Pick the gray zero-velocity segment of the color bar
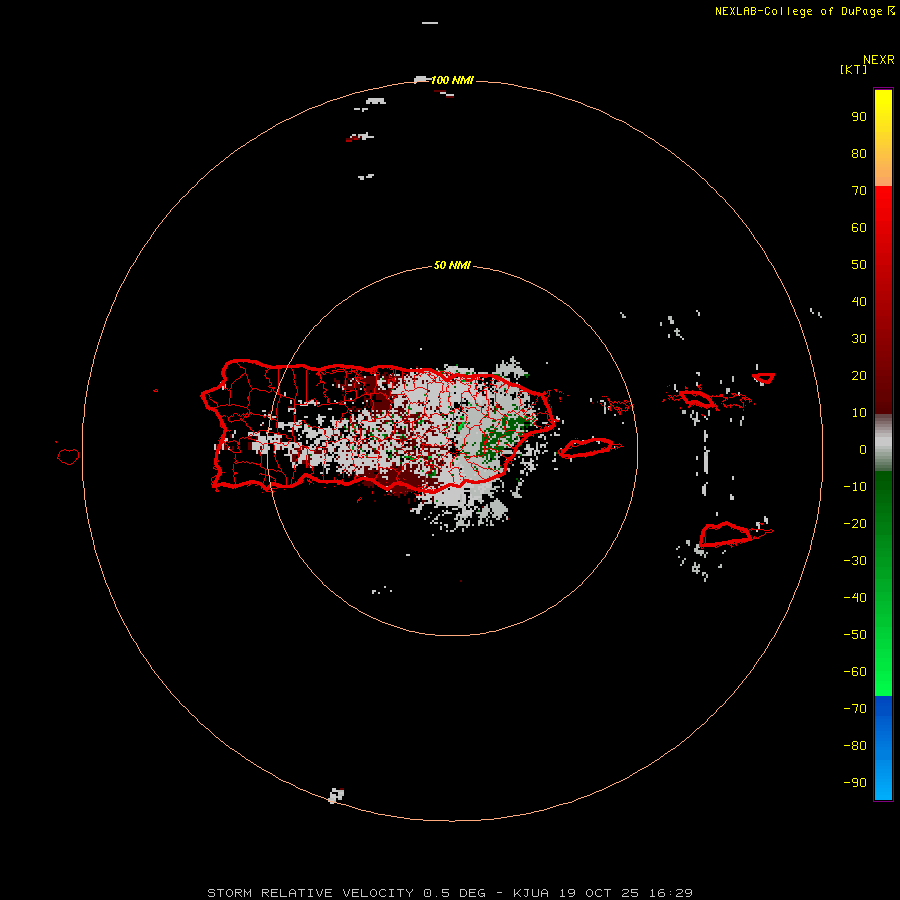 [883, 443]
